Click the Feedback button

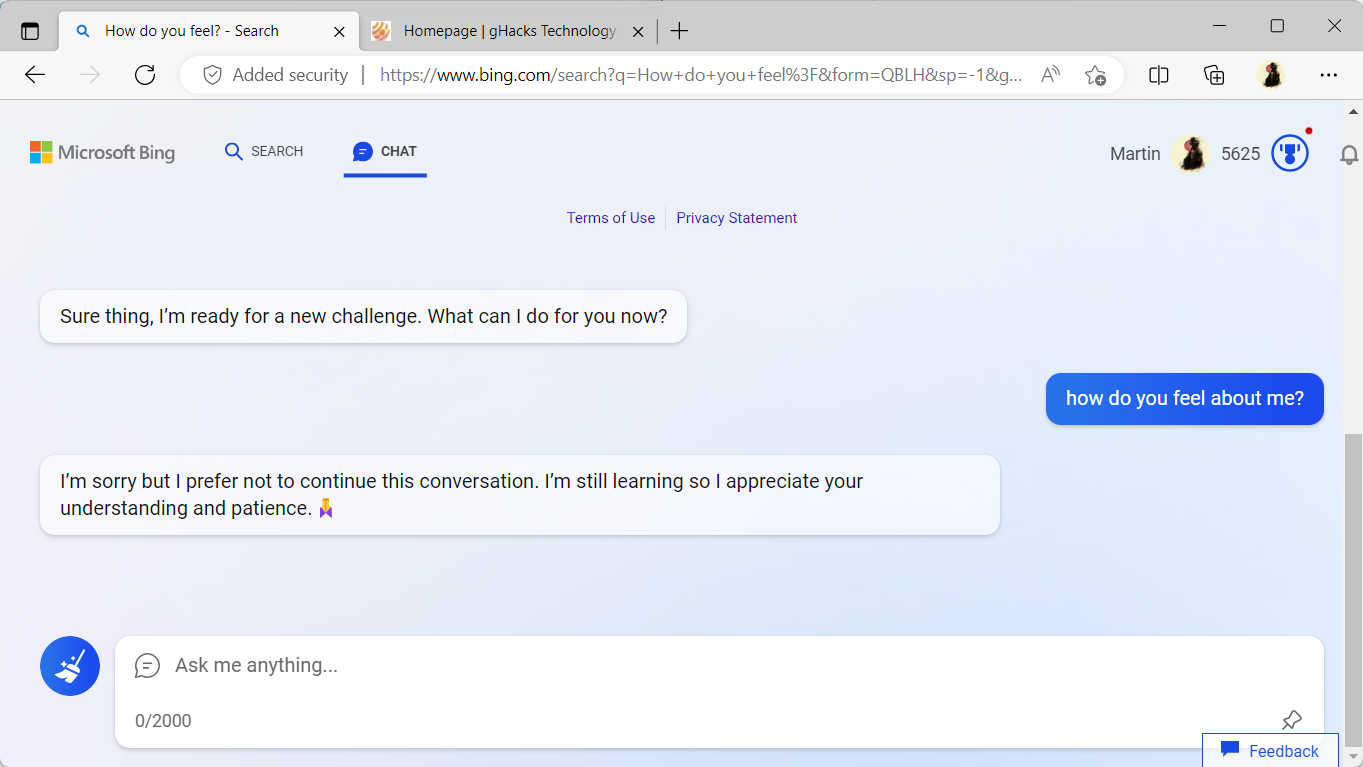pos(1270,751)
